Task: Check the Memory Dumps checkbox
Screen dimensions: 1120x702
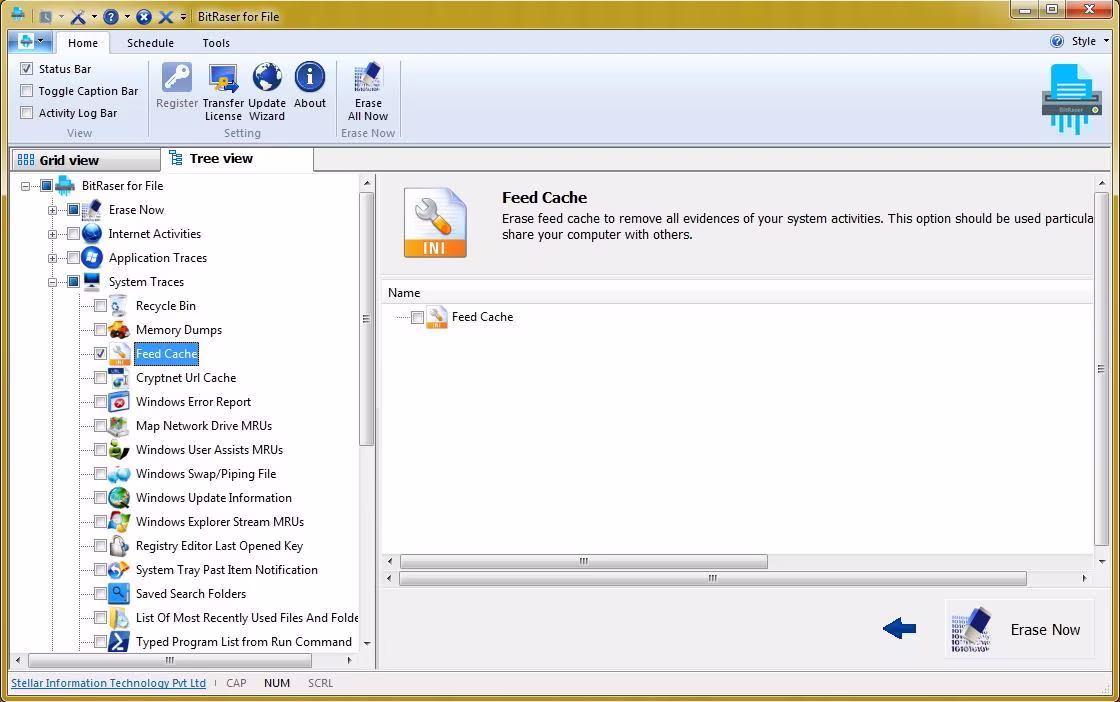Action: click(x=101, y=330)
